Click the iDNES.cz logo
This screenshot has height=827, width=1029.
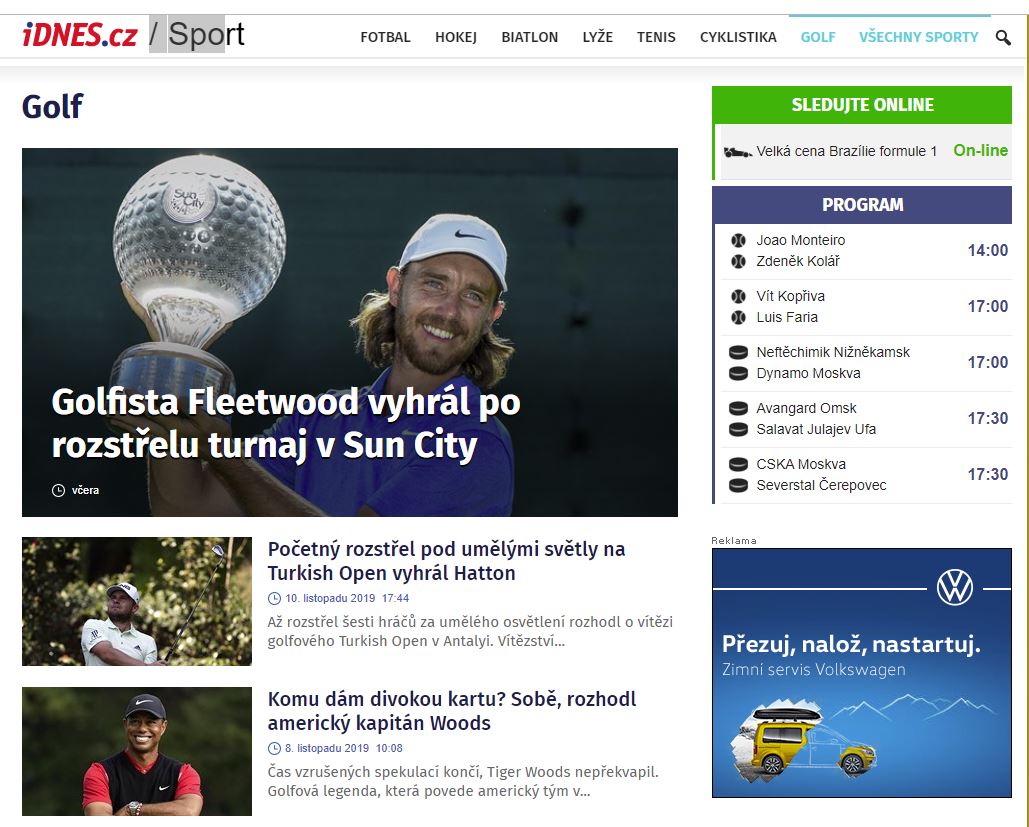tap(80, 35)
